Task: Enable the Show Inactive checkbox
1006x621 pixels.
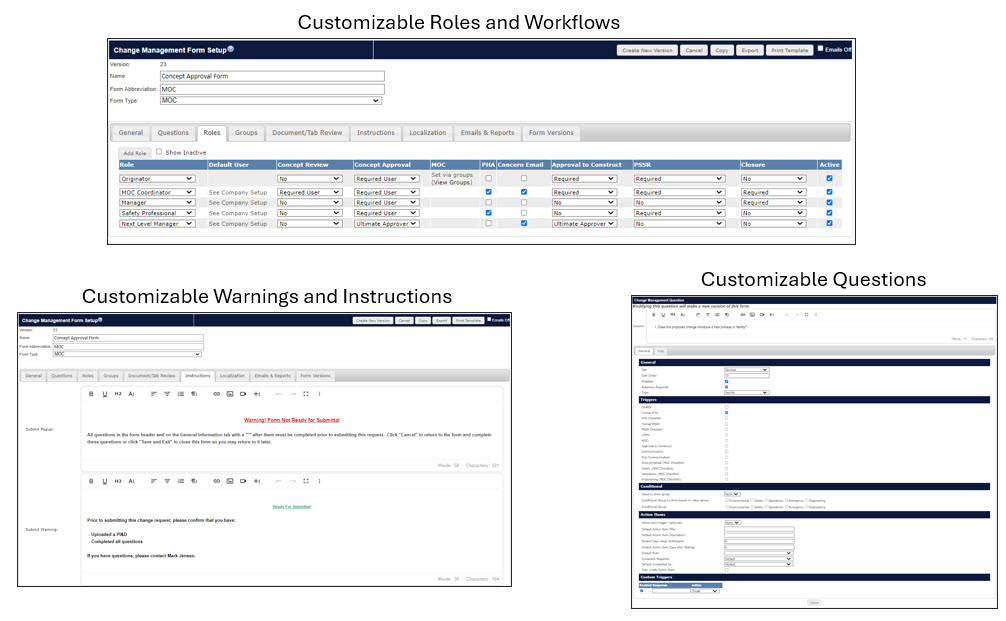Action: click(x=159, y=152)
